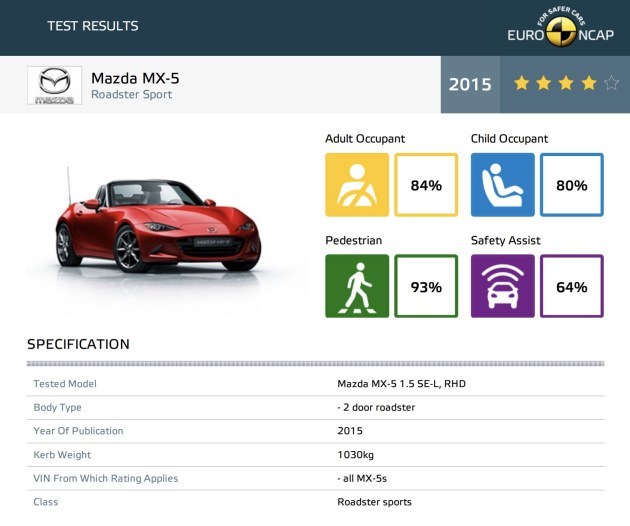This screenshot has height=526, width=630.
Task: Click the Mazda MX-5 title
Action: coord(135,78)
